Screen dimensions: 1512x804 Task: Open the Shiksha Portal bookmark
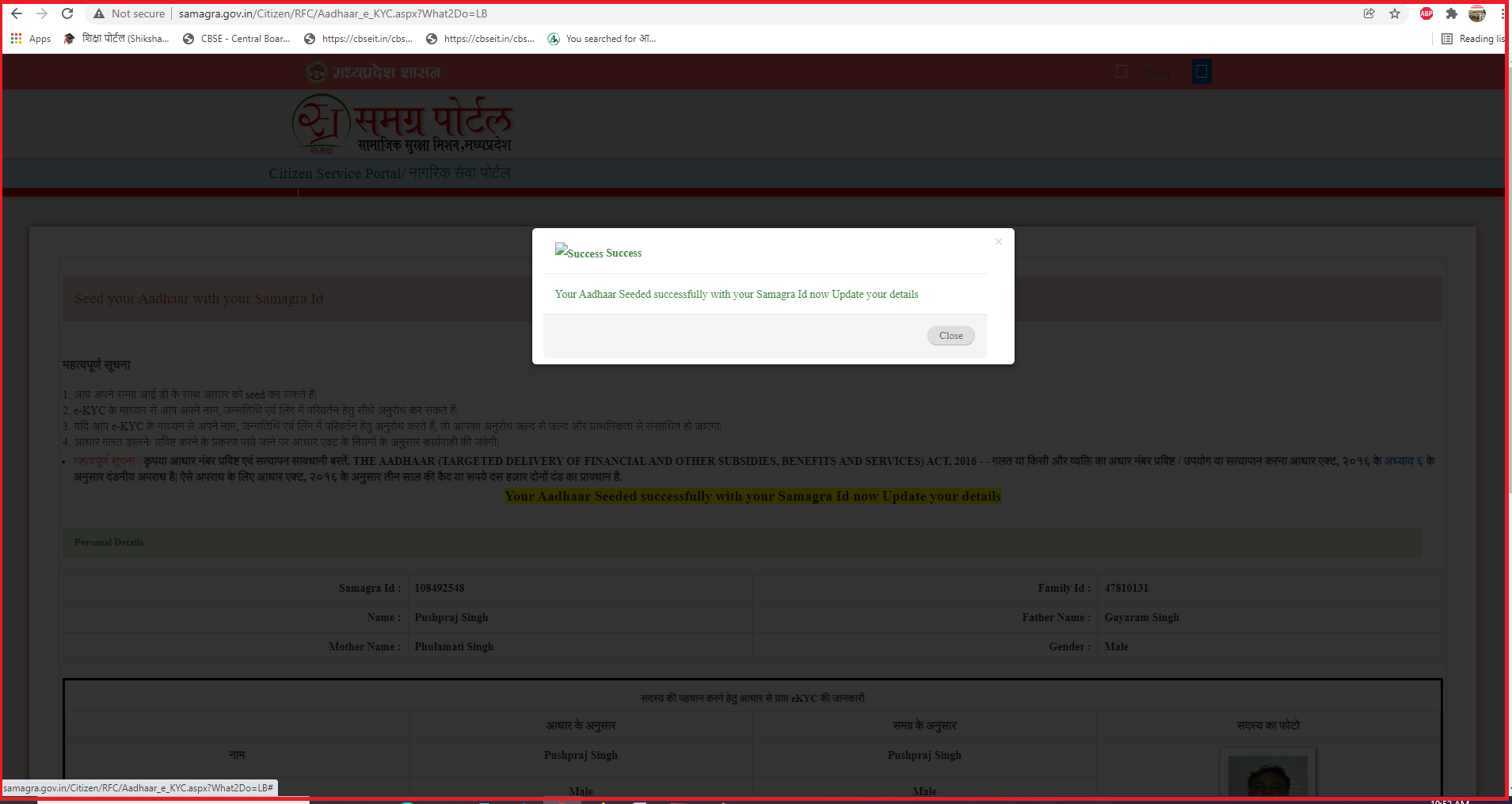click(116, 39)
